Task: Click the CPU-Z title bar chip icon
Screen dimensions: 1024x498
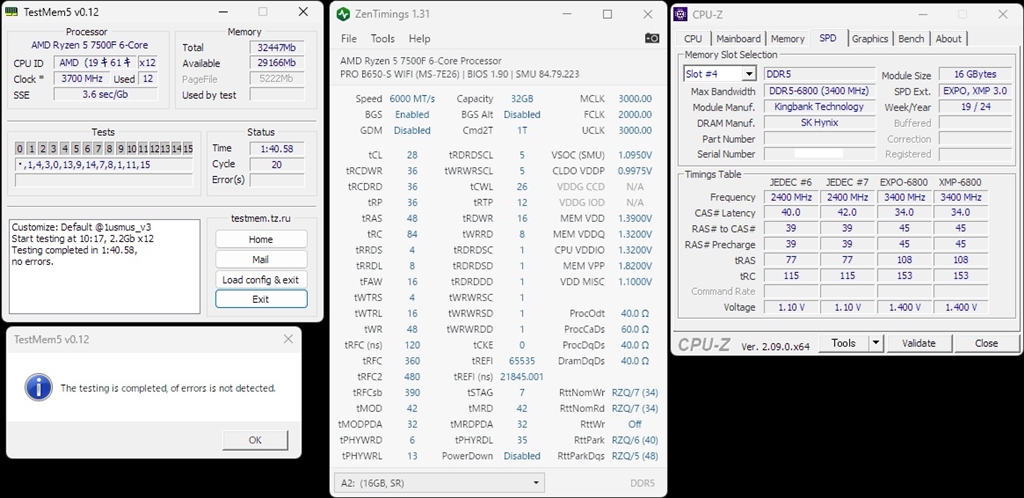Action: [682, 14]
